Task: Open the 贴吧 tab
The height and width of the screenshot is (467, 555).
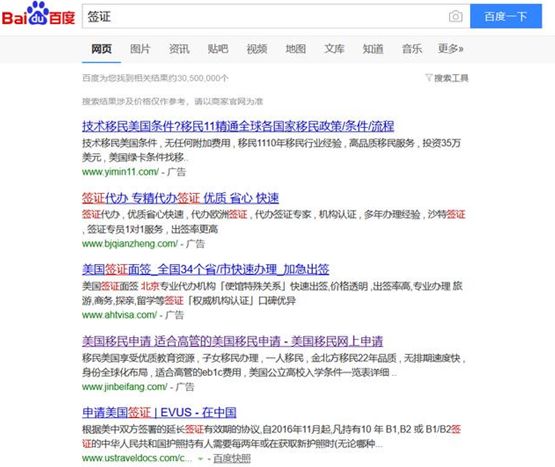Action: [x=218, y=49]
